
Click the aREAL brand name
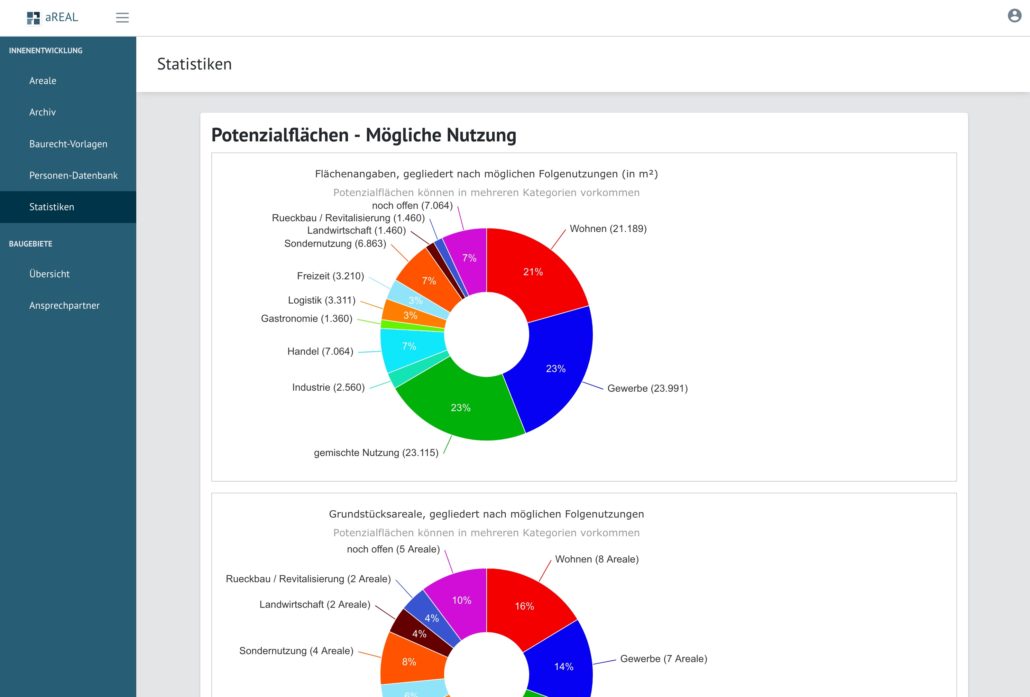[62, 17]
